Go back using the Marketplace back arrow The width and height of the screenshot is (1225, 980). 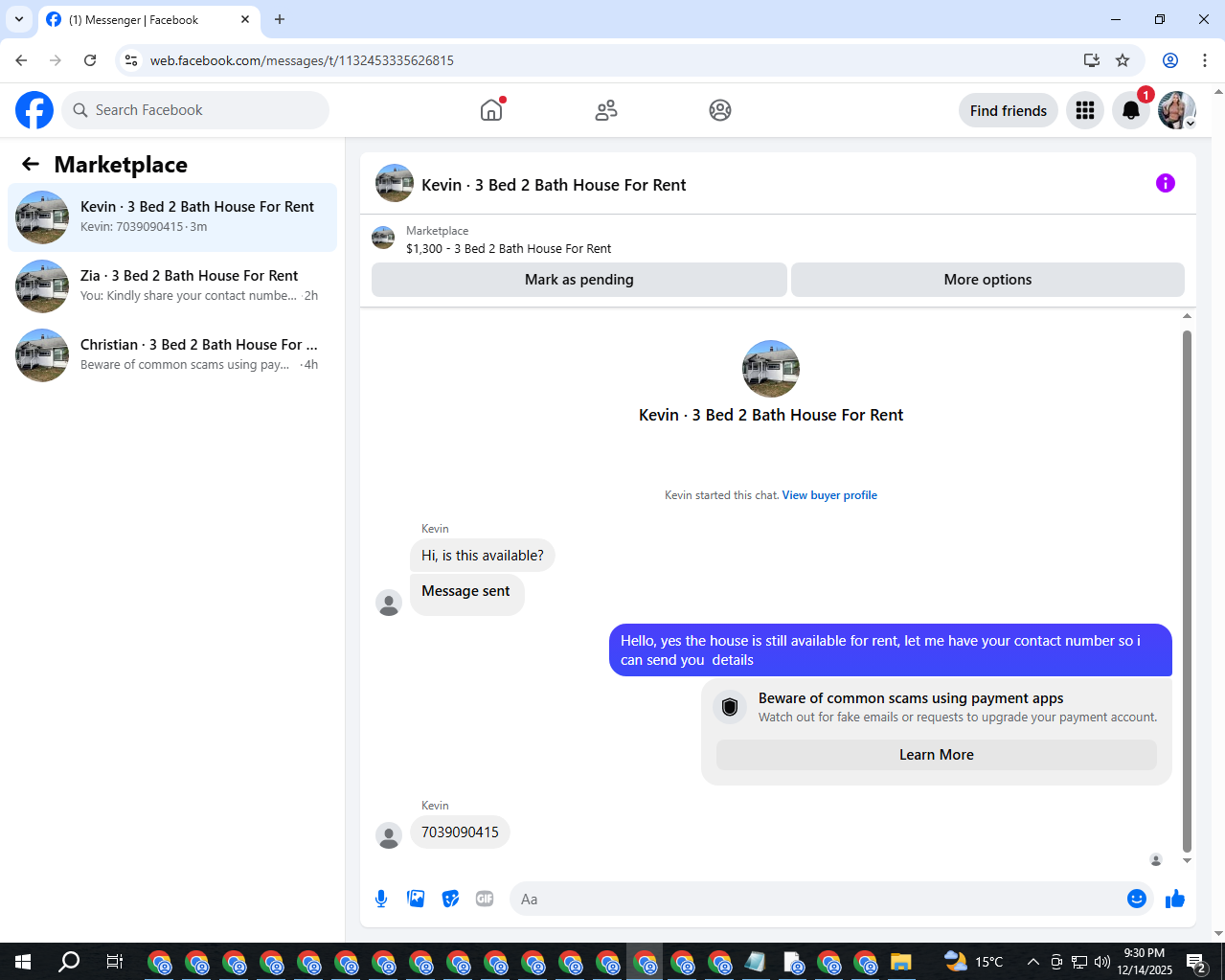click(31, 165)
